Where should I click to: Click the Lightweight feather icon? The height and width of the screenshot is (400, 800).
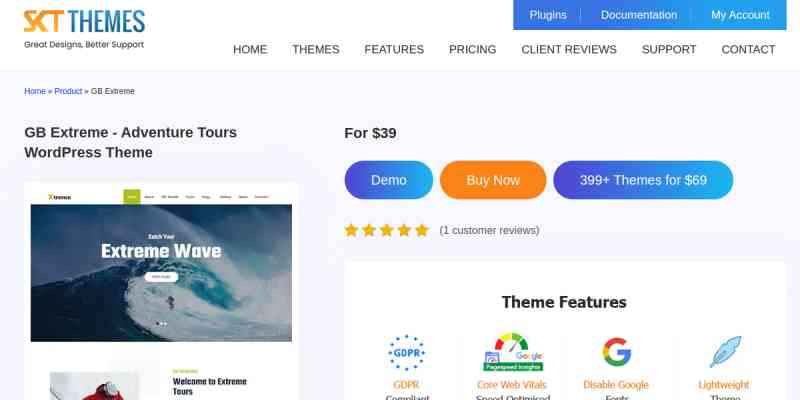pyautogui.click(x=725, y=352)
